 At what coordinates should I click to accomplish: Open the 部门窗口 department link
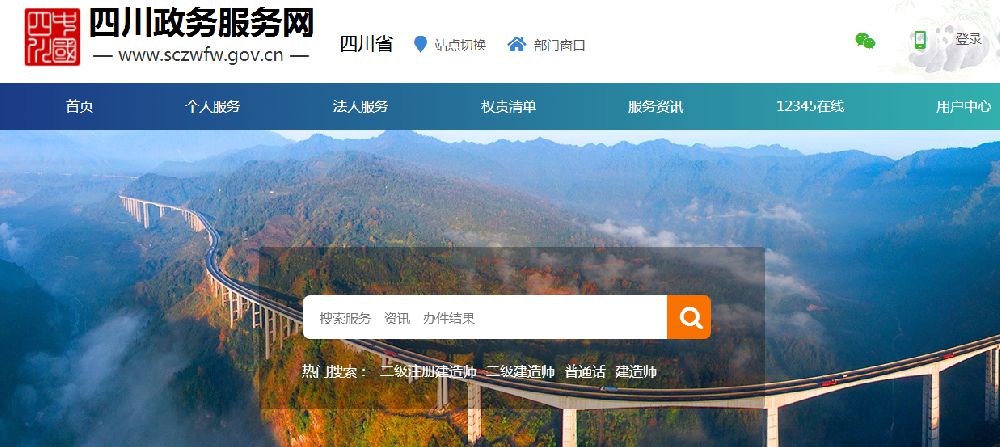(x=559, y=45)
